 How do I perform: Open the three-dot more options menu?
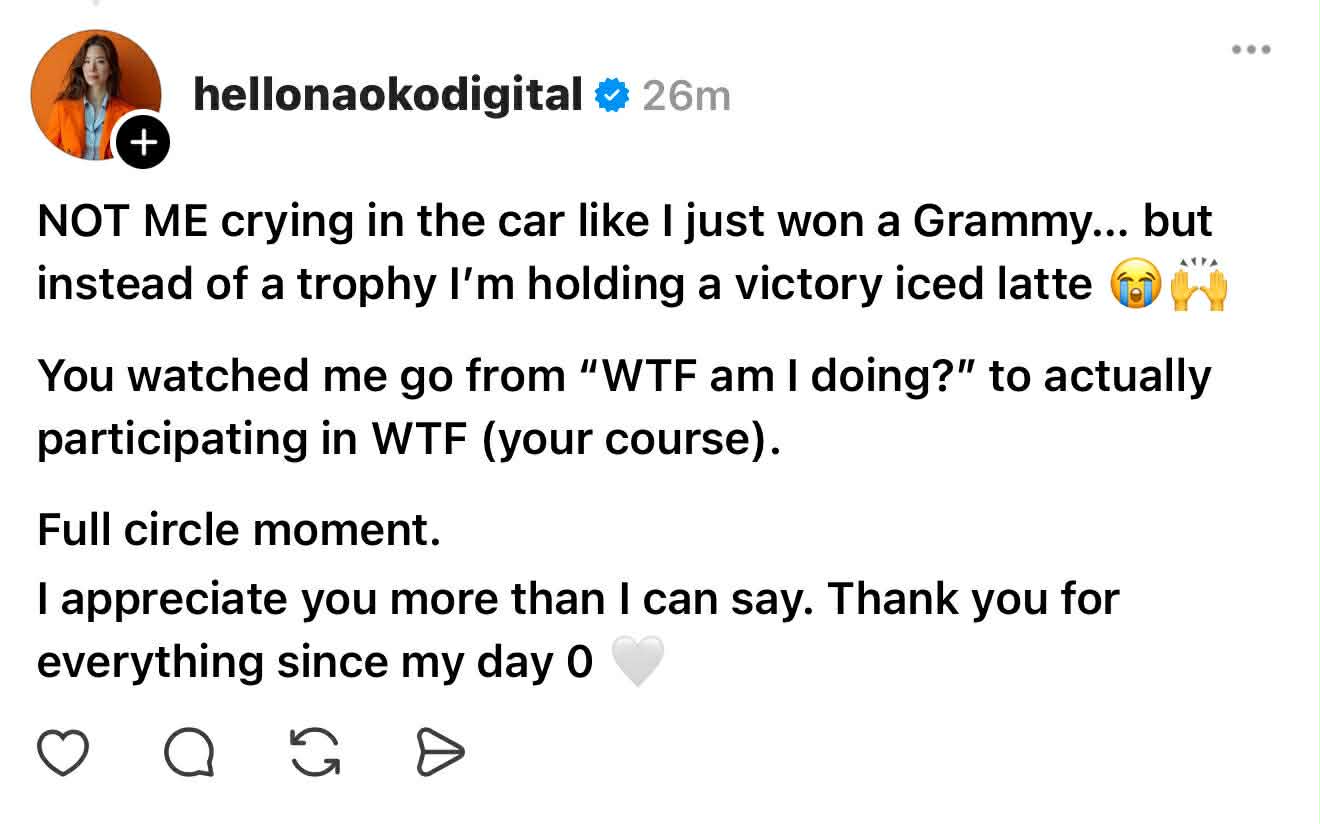1251,49
